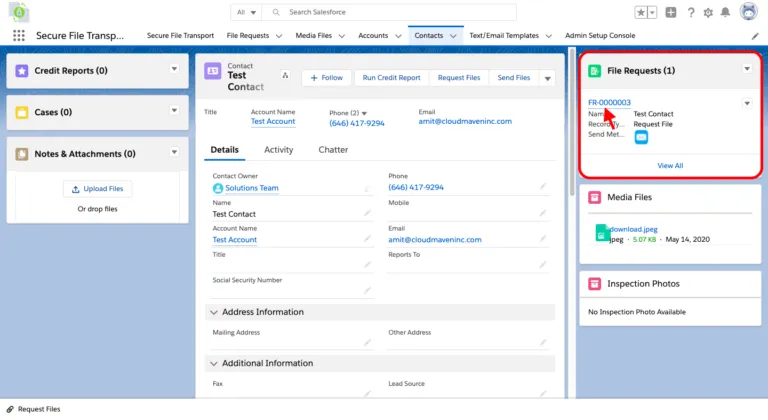Screen dimensions: 768x420
Task: Collapse the Additional Information section
Action: tap(214, 364)
